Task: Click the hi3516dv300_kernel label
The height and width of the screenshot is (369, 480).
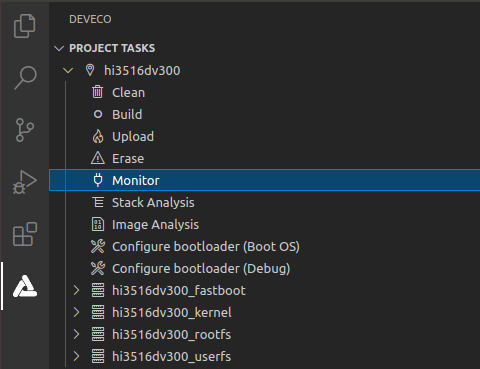Action: (x=172, y=313)
